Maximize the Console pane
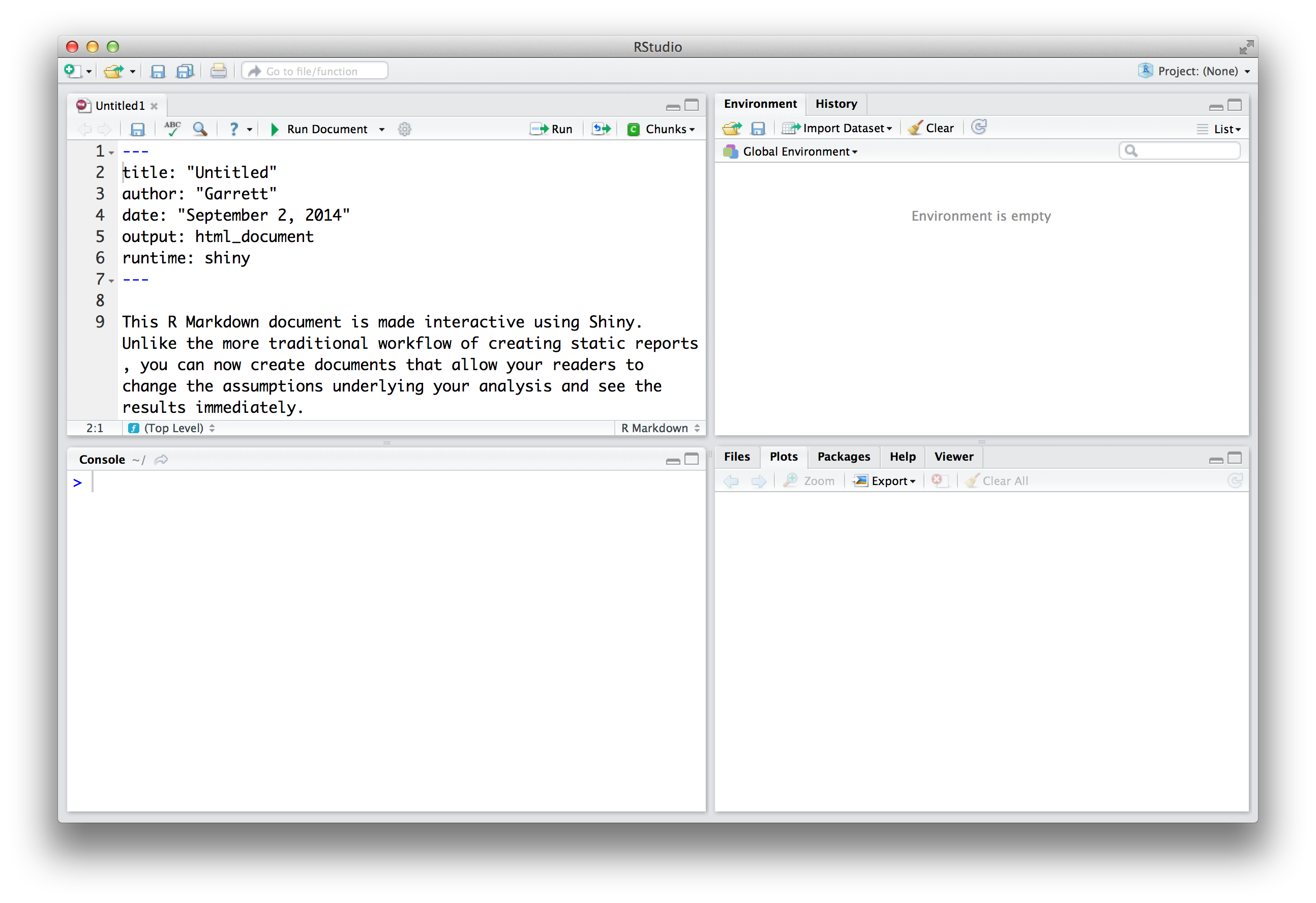This screenshot has height=903, width=1316. tap(692, 459)
